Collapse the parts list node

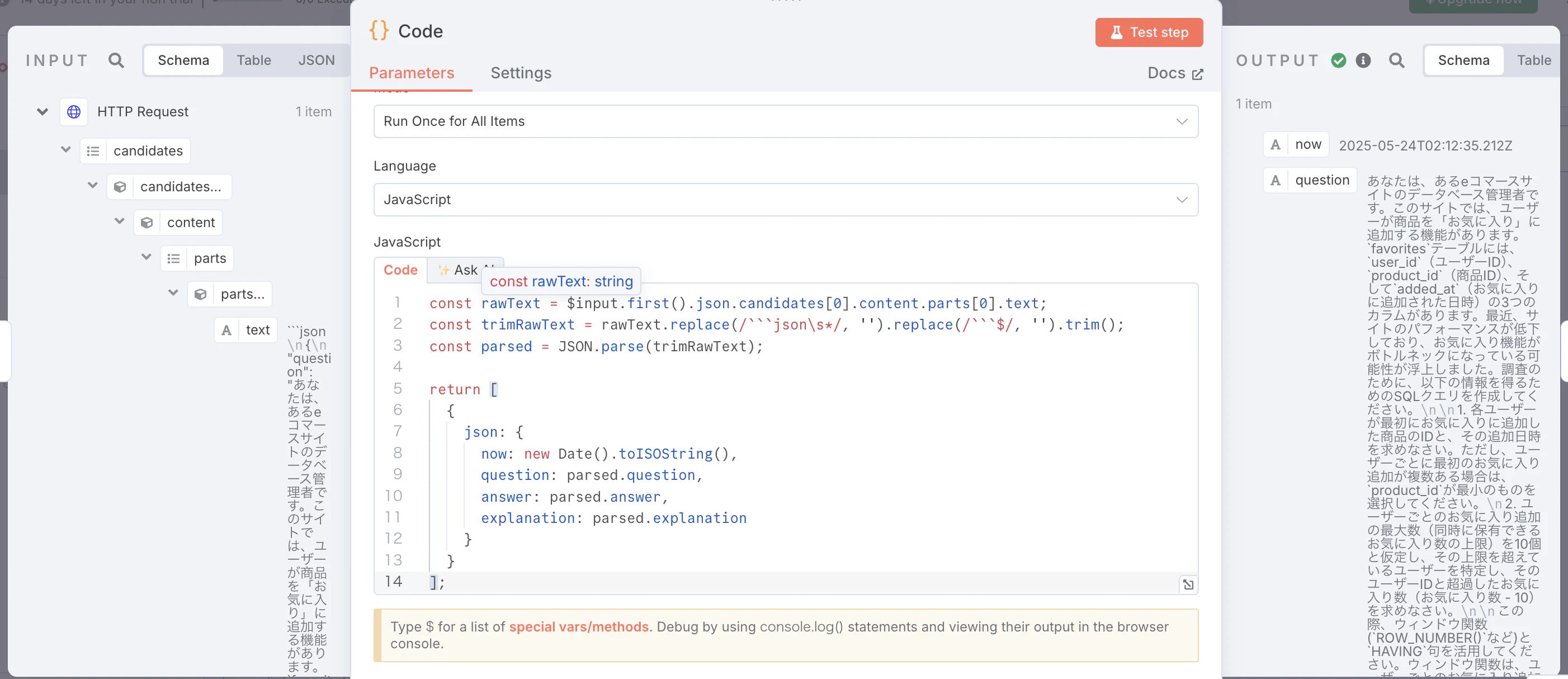tap(146, 258)
